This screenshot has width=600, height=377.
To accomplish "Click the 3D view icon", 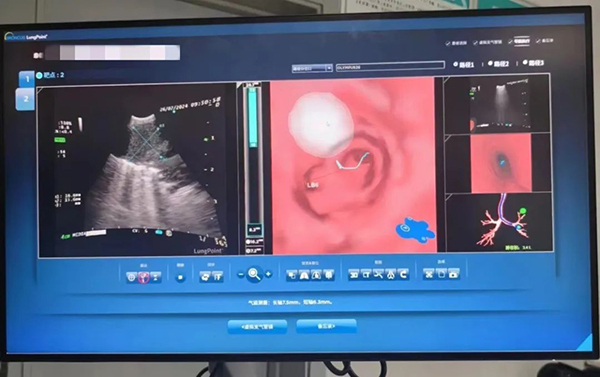I will (x=354, y=274).
